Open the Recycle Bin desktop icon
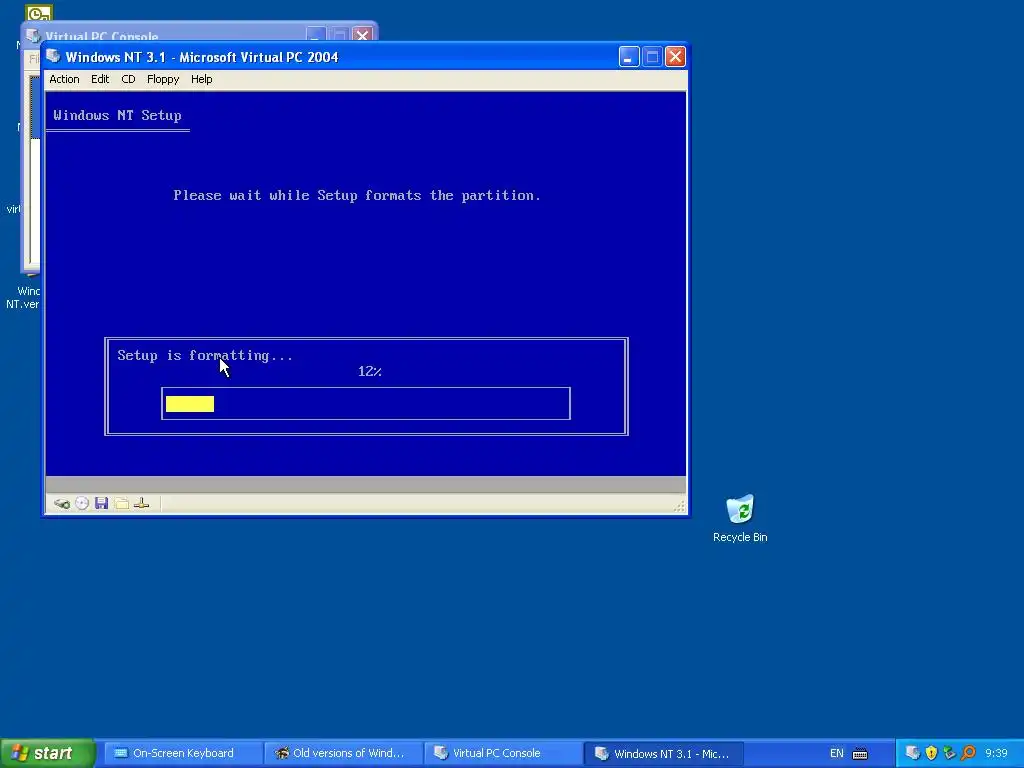1024x768 pixels. [x=740, y=519]
